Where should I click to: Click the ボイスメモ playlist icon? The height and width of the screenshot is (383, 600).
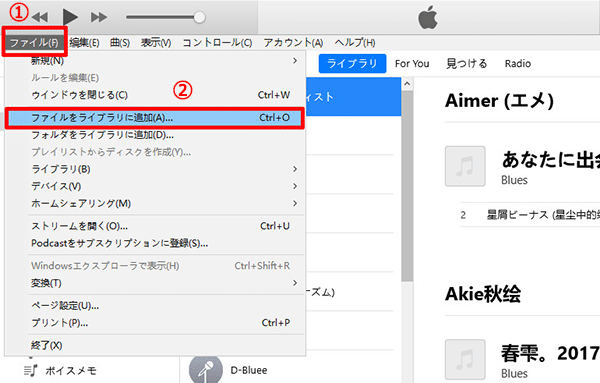[x=31, y=370]
